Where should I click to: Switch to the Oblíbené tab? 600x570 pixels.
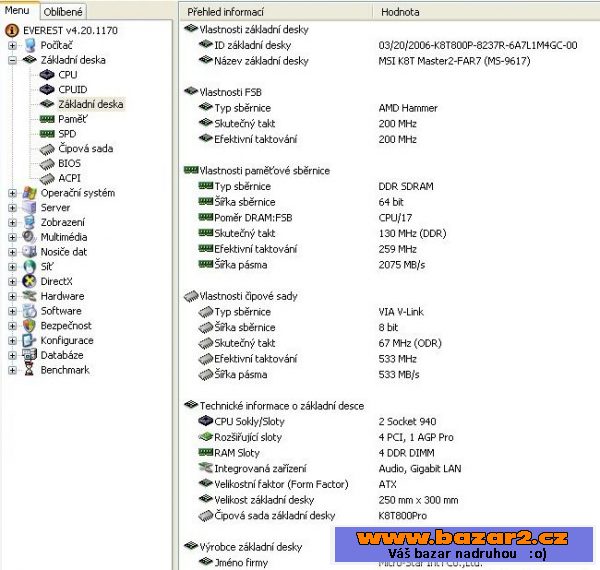63,12
